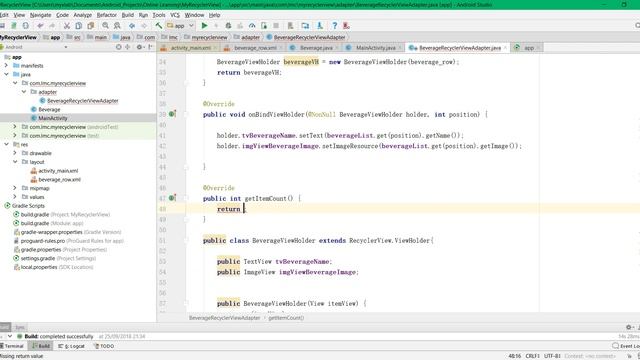This screenshot has height=360, width=640.
Task: Click the Undo arrow icon
Action: (x=40, y=26)
